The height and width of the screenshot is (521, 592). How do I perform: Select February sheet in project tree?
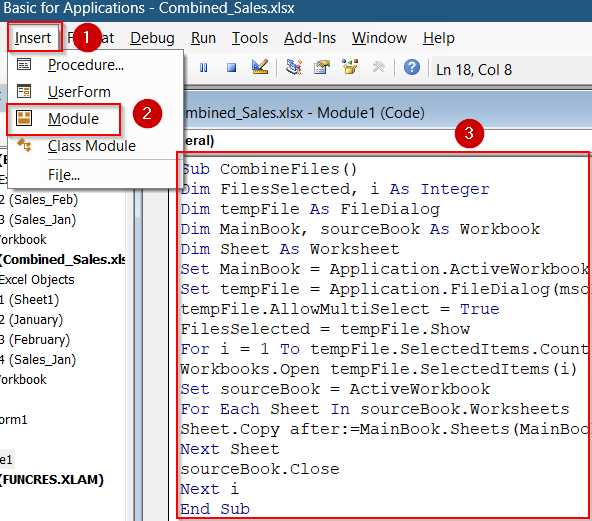tap(35, 339)
